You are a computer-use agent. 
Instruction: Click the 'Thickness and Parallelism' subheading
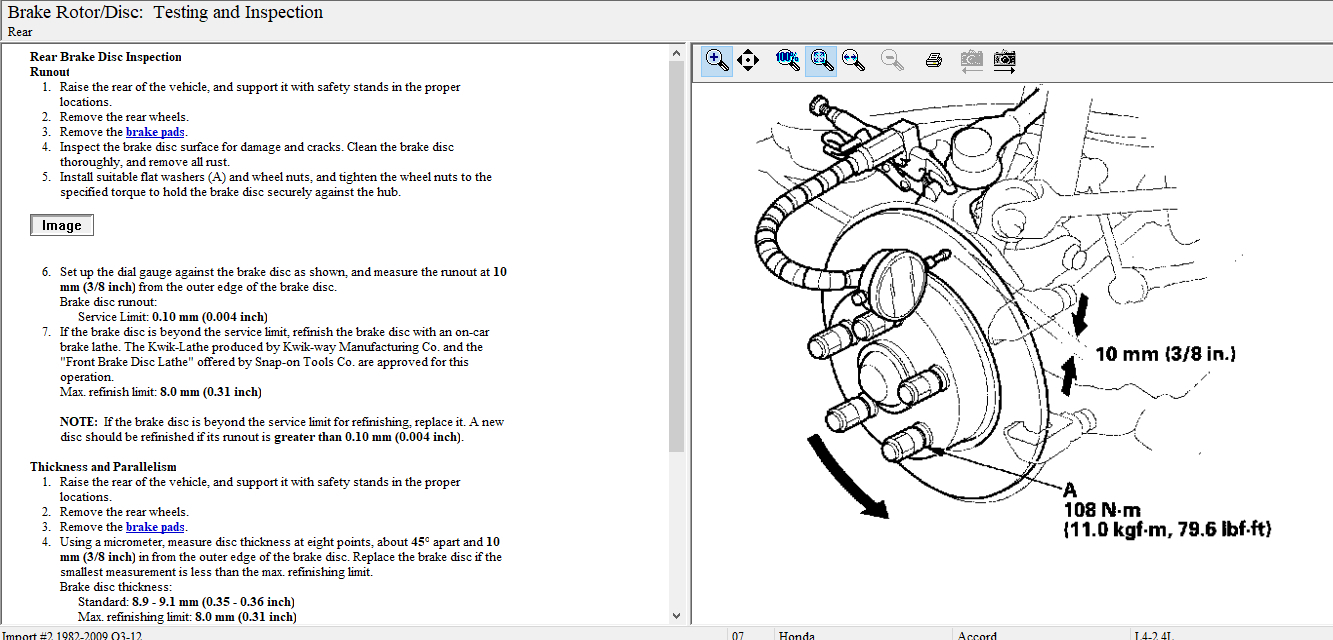103,467
